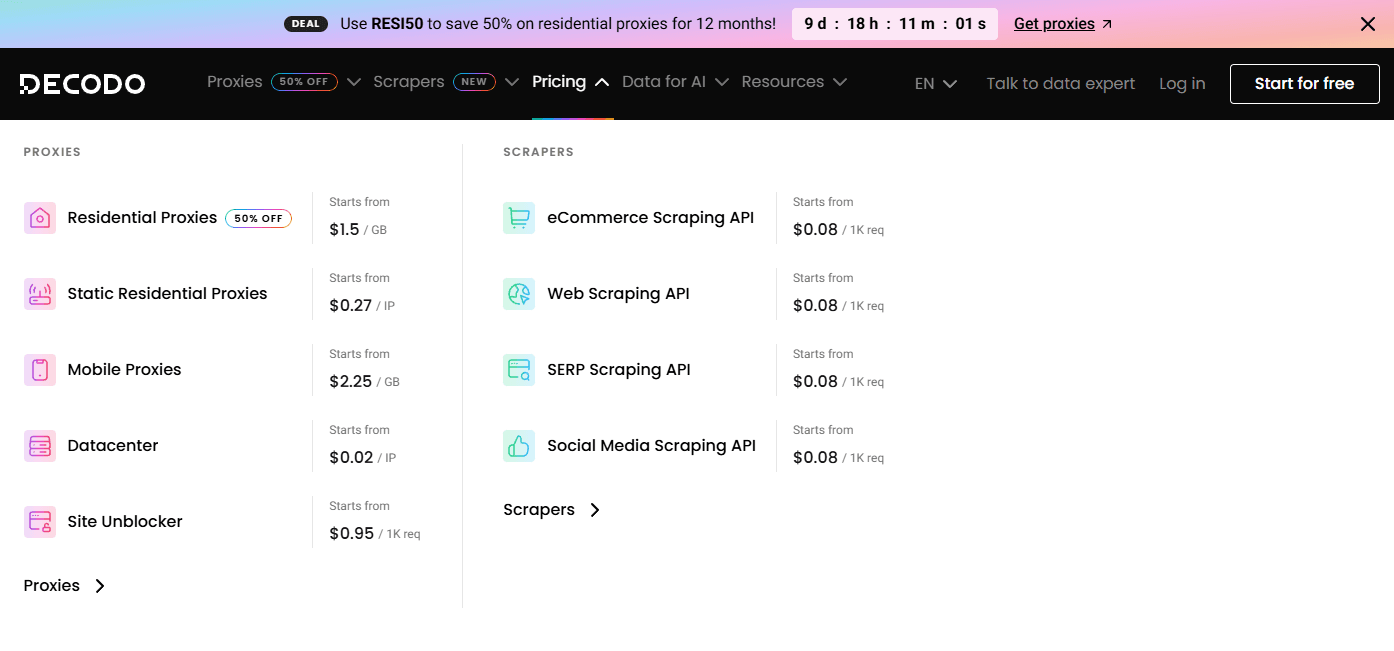Click the Start for free button
This screenshot has width=1394, height=651.
[x=1304, y=84]
